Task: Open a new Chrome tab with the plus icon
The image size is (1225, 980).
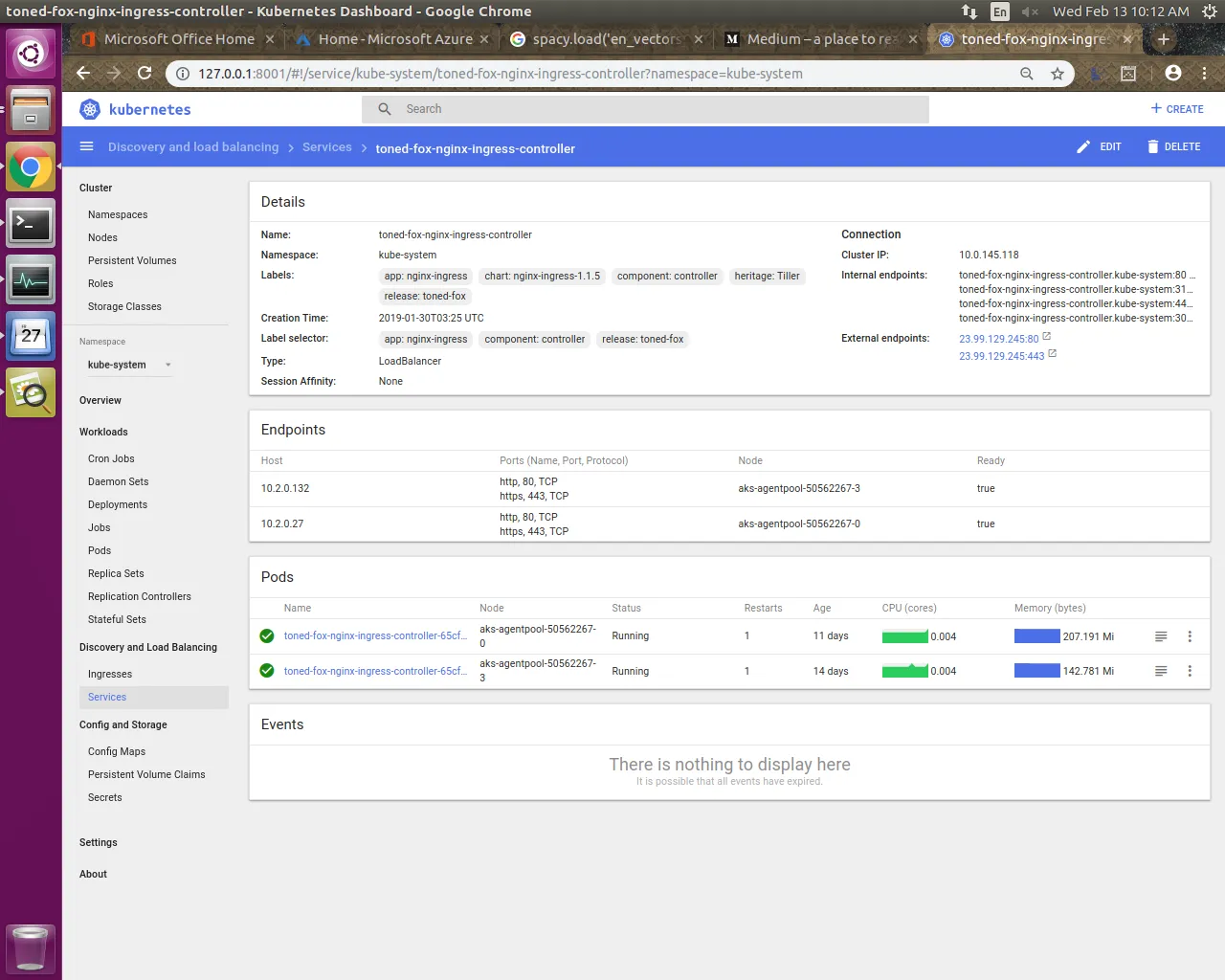Action: [x=1164, y=39]
